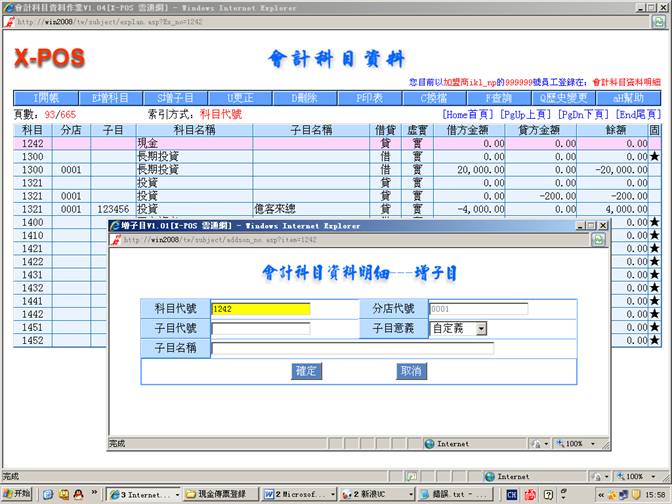The height and width of the screenshot is (504, 672).
Task: Click the 新浪UC taskbar item
Action: pyautogui.click(x=375, y=494)
